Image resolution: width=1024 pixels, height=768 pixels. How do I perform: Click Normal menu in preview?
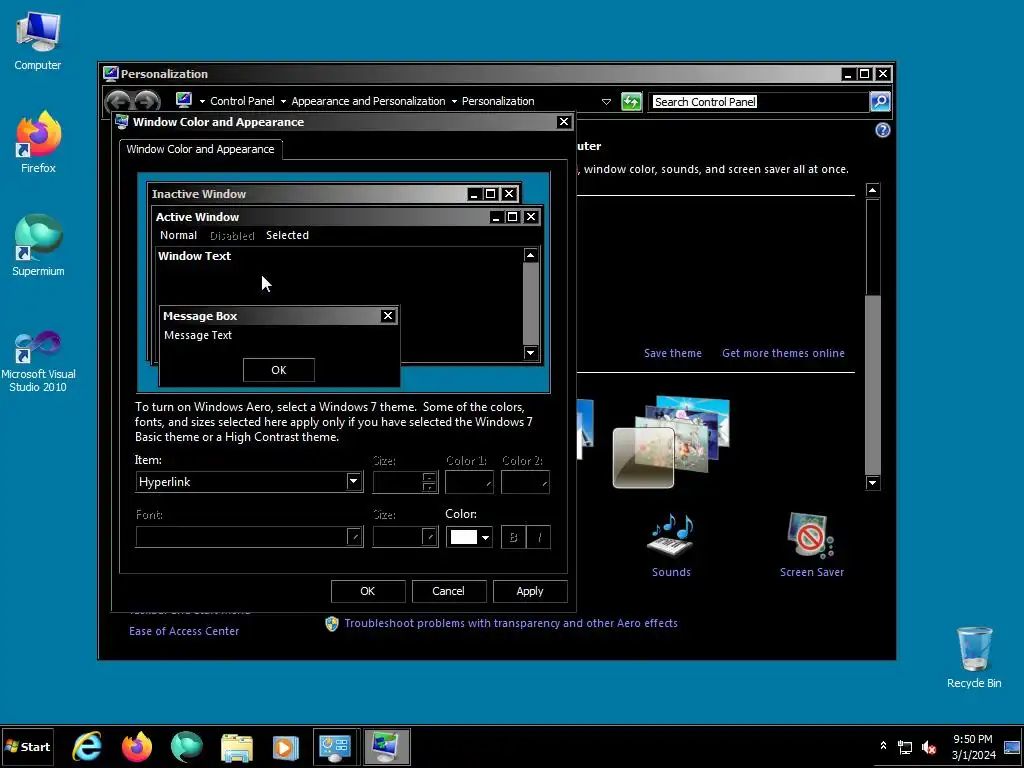pyautogui.click(x=178, y=235)
